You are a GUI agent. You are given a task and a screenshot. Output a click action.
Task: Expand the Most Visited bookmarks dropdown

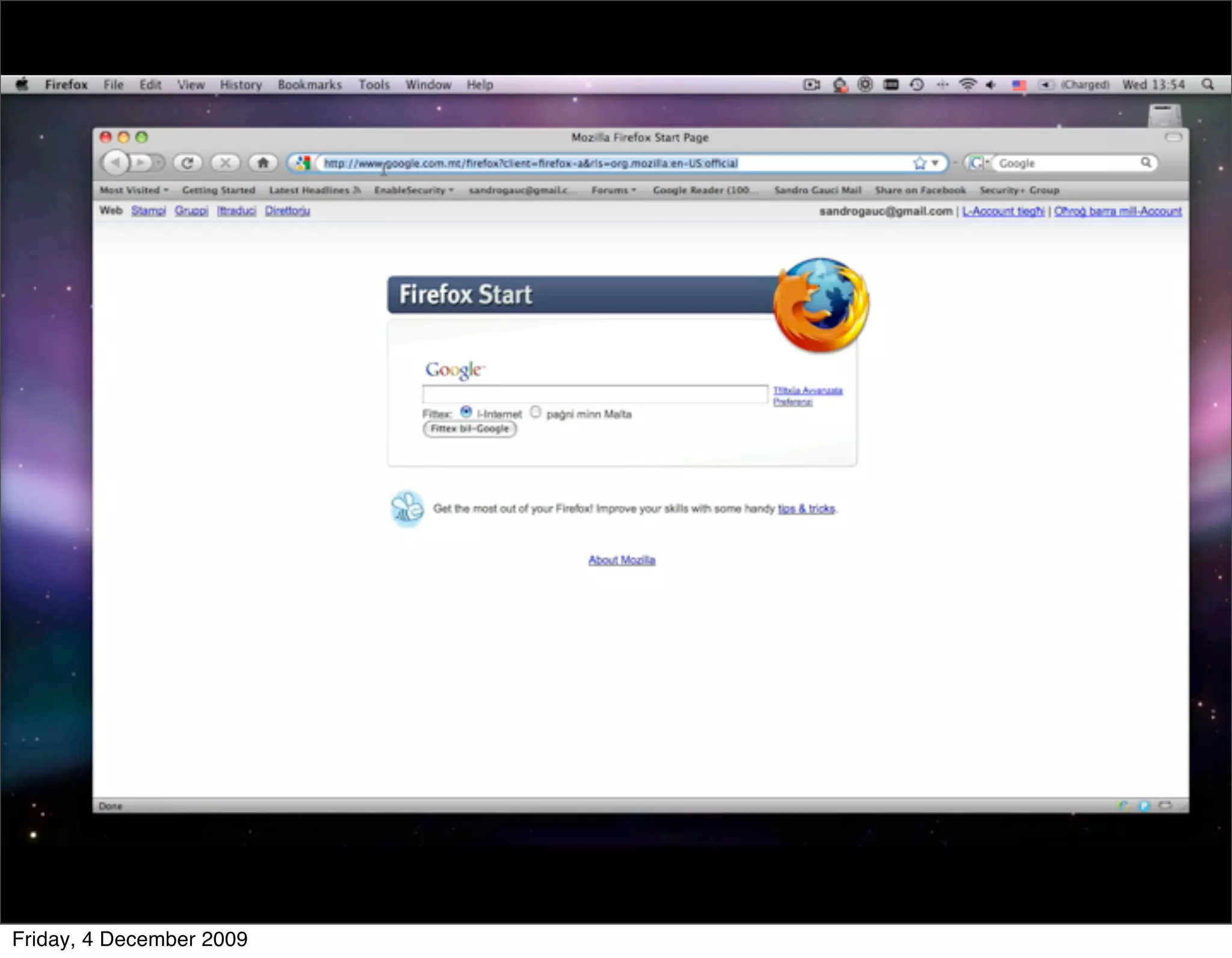point(134,190)
